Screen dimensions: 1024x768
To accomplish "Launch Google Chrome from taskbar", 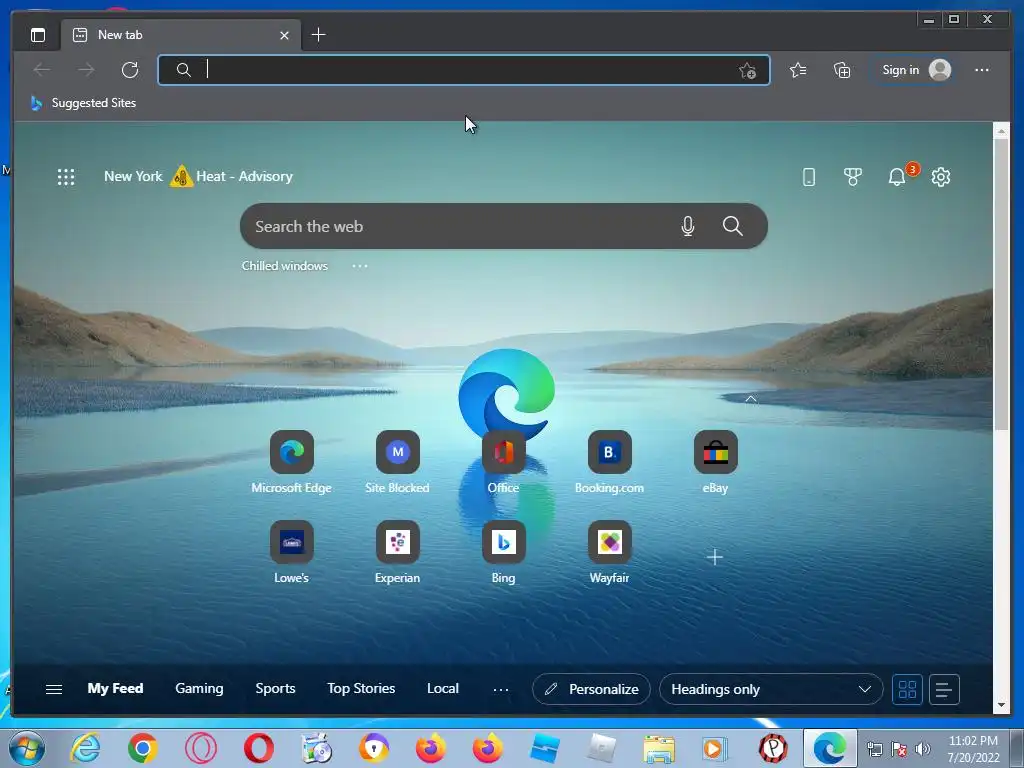I will 142,748.
